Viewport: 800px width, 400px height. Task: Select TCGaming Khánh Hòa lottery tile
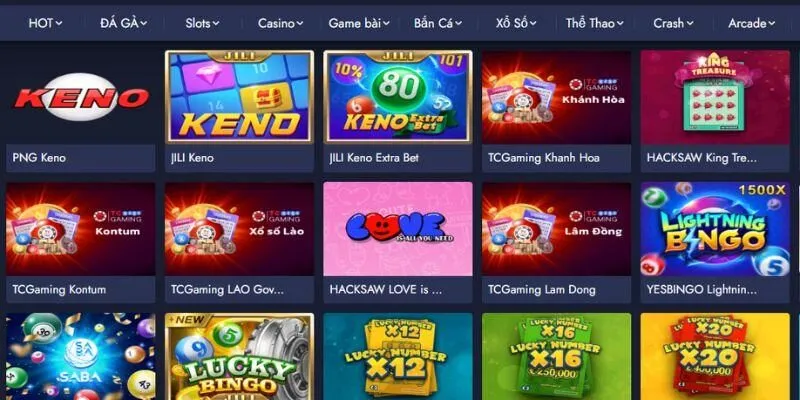pyautogui.click(x=557, y=97)
